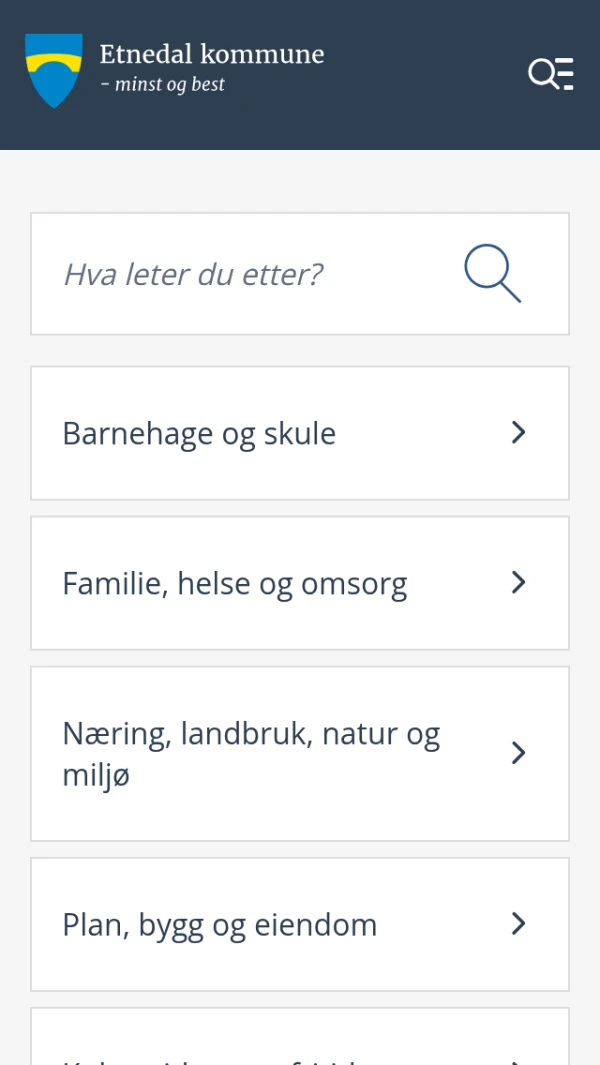Click the arrow next to Plan, bygg og eiendom
This screenshot has height=1065, width=600.
click(x=518, y=924)
